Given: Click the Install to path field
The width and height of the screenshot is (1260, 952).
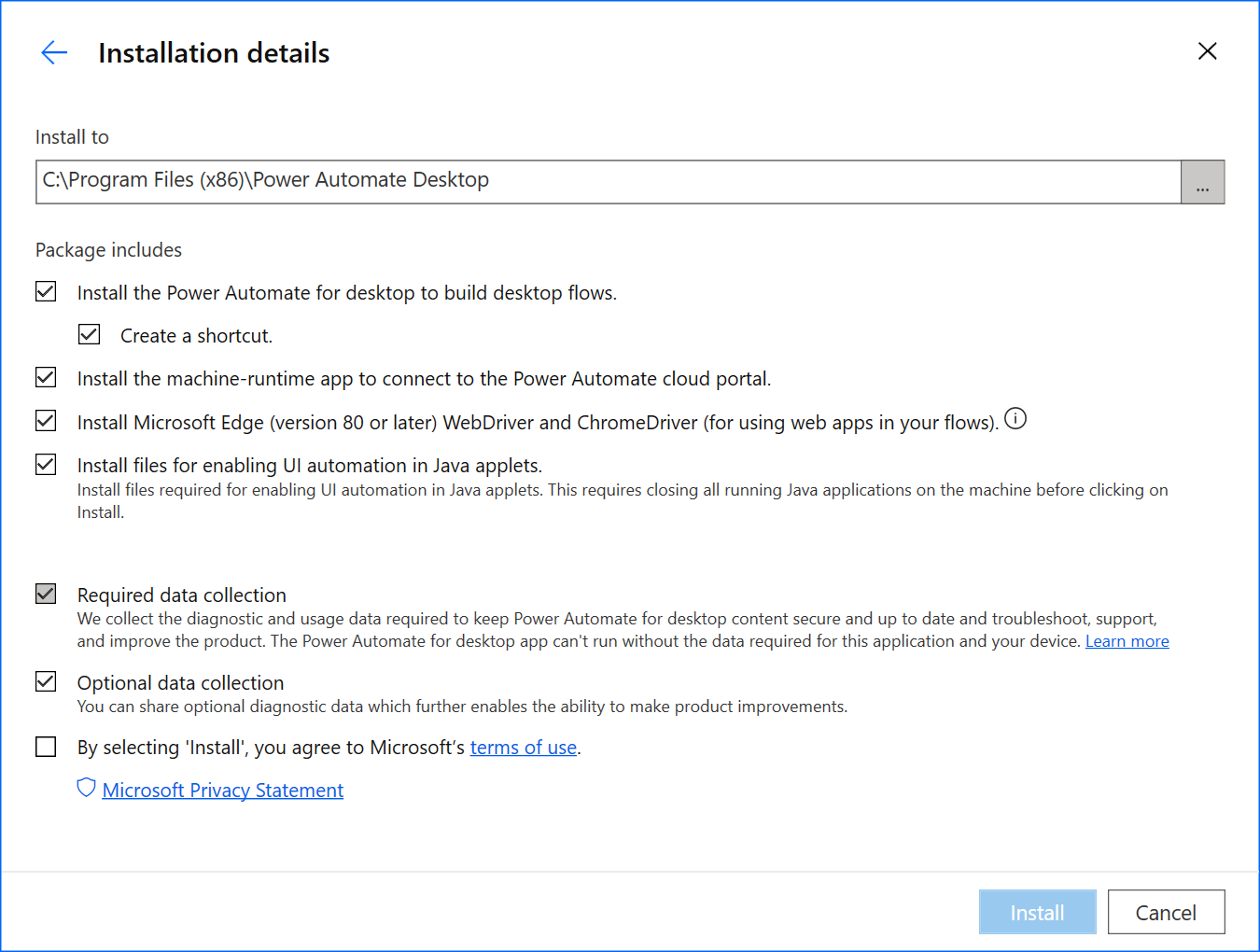Looking at the screenshot, I should 609,182.
